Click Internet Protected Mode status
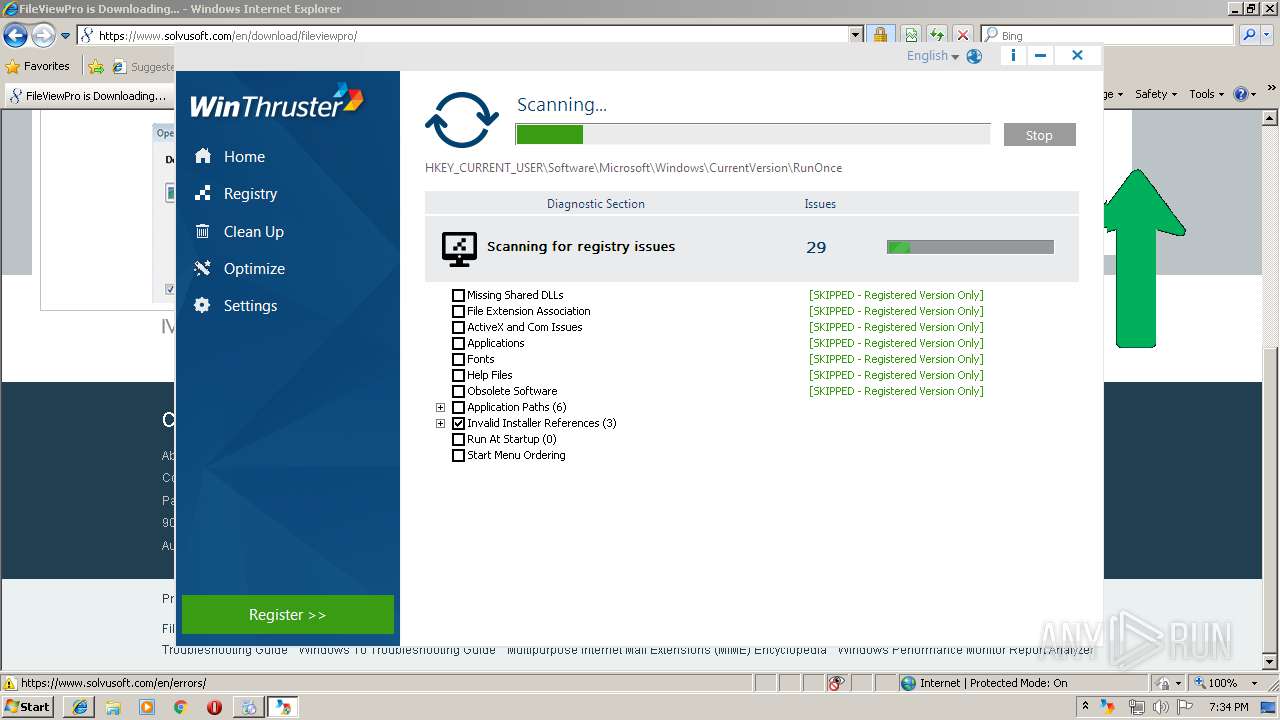 [984, 683]
